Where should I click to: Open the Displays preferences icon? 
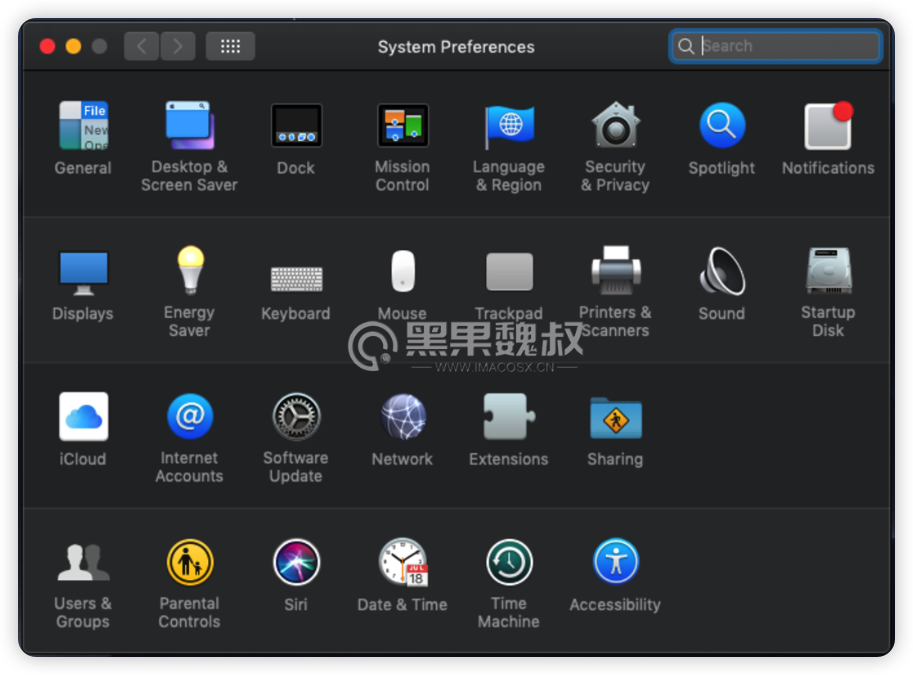(83, 273)
